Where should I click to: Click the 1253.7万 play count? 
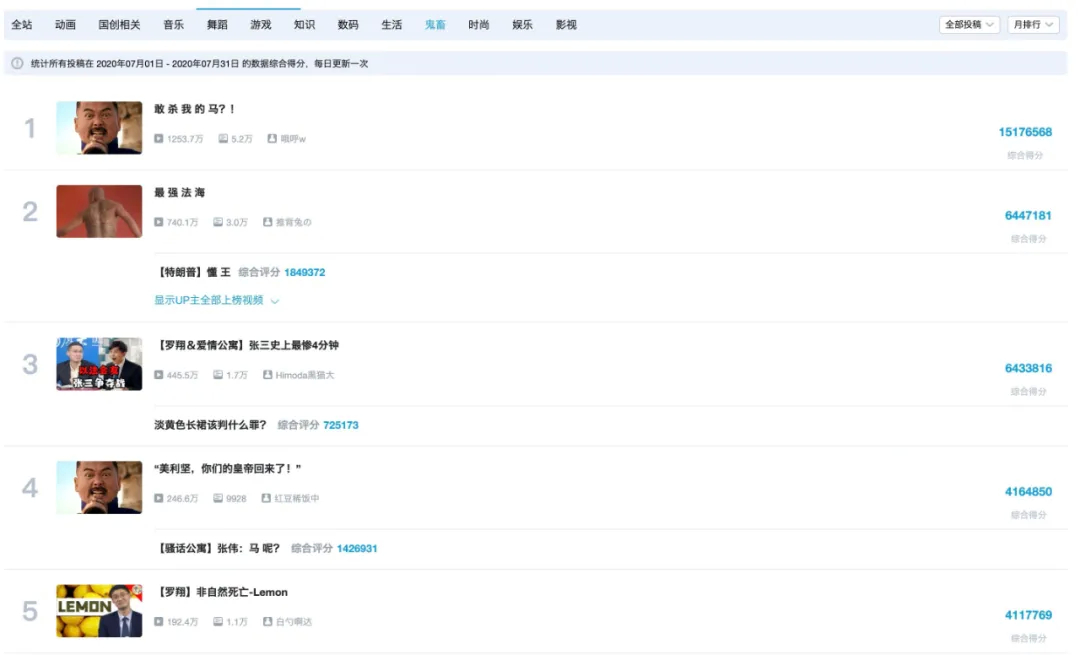click(185, 138)
